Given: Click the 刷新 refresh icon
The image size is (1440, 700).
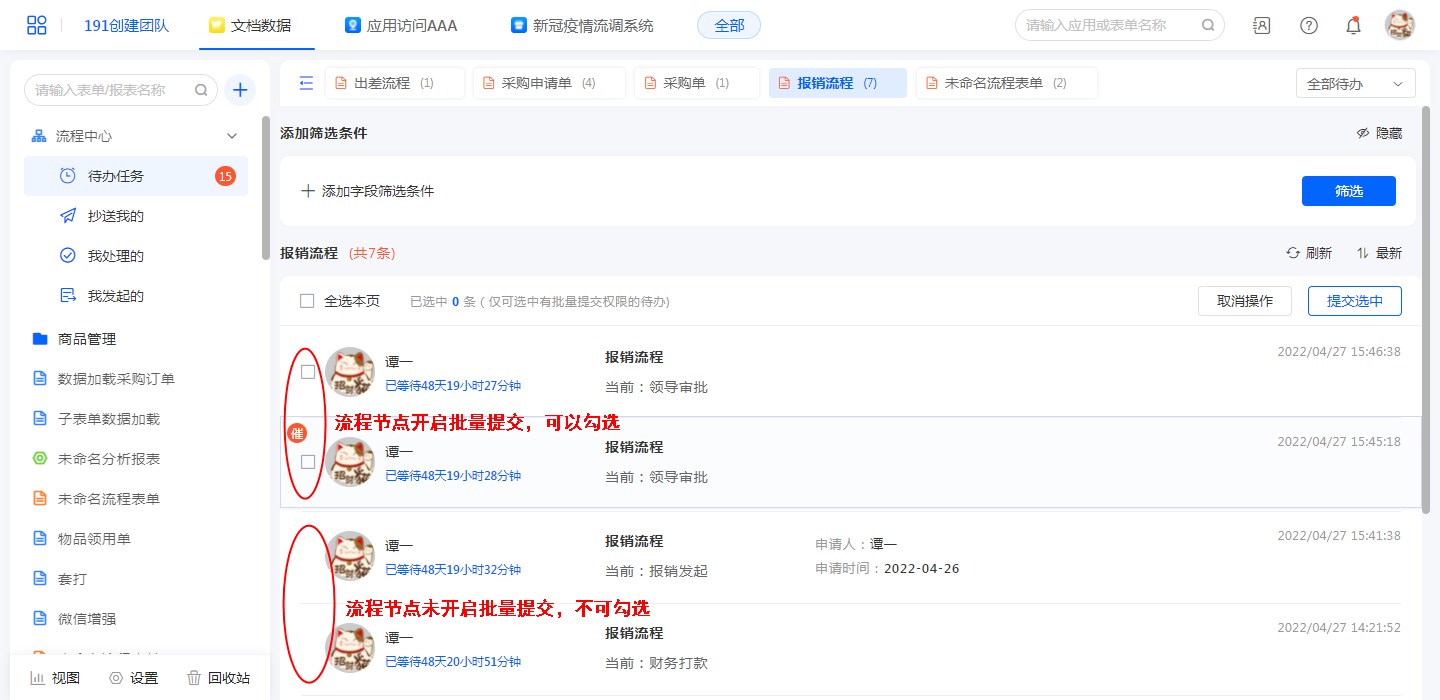Looking at the screenshot, I should point(1293,253).
